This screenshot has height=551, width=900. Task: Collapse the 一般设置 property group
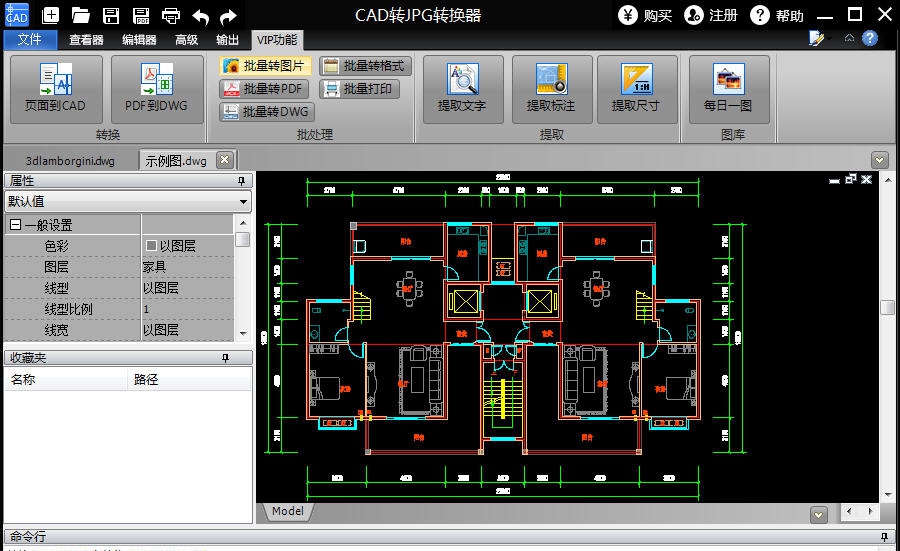[x=15, y=225]
